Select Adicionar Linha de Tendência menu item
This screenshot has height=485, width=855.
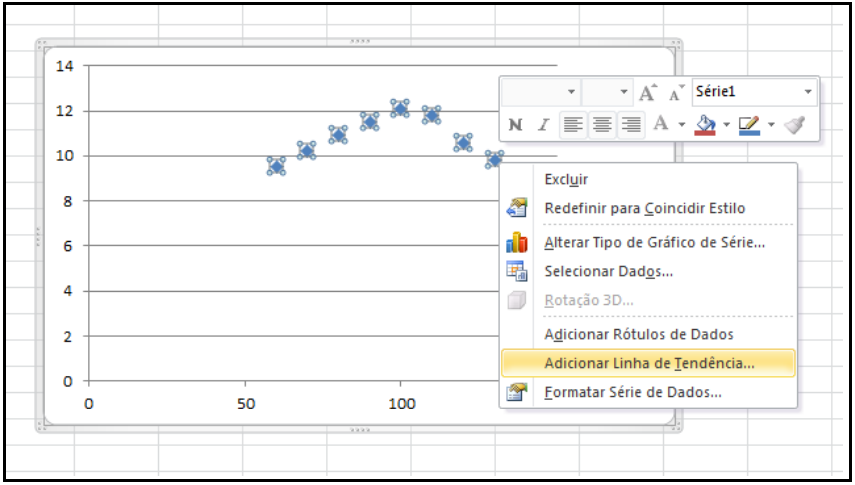click(x=649, y=363)
